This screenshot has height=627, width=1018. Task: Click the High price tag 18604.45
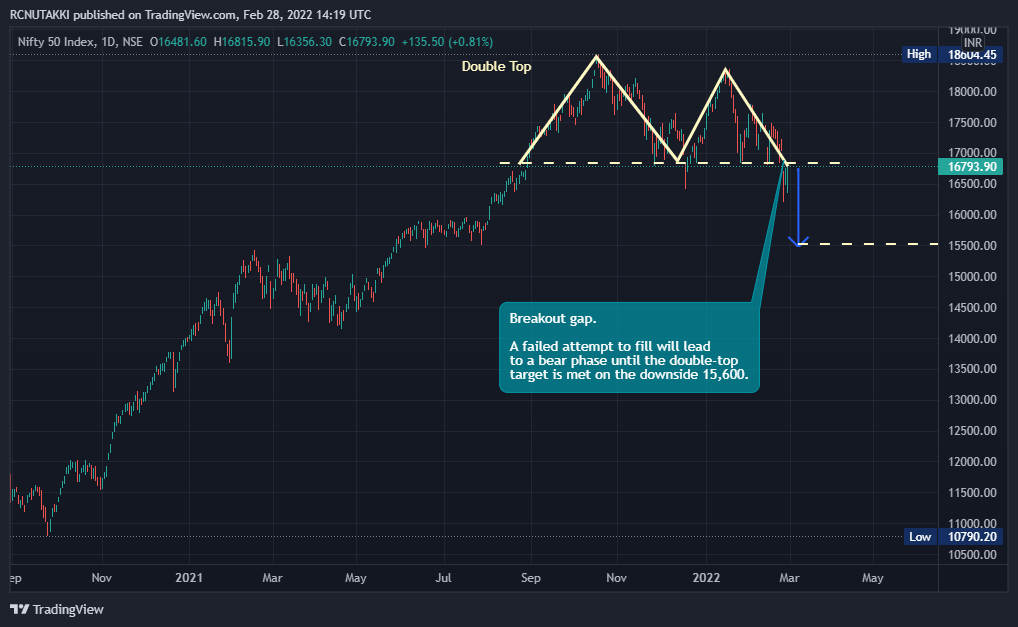(971, 55)
